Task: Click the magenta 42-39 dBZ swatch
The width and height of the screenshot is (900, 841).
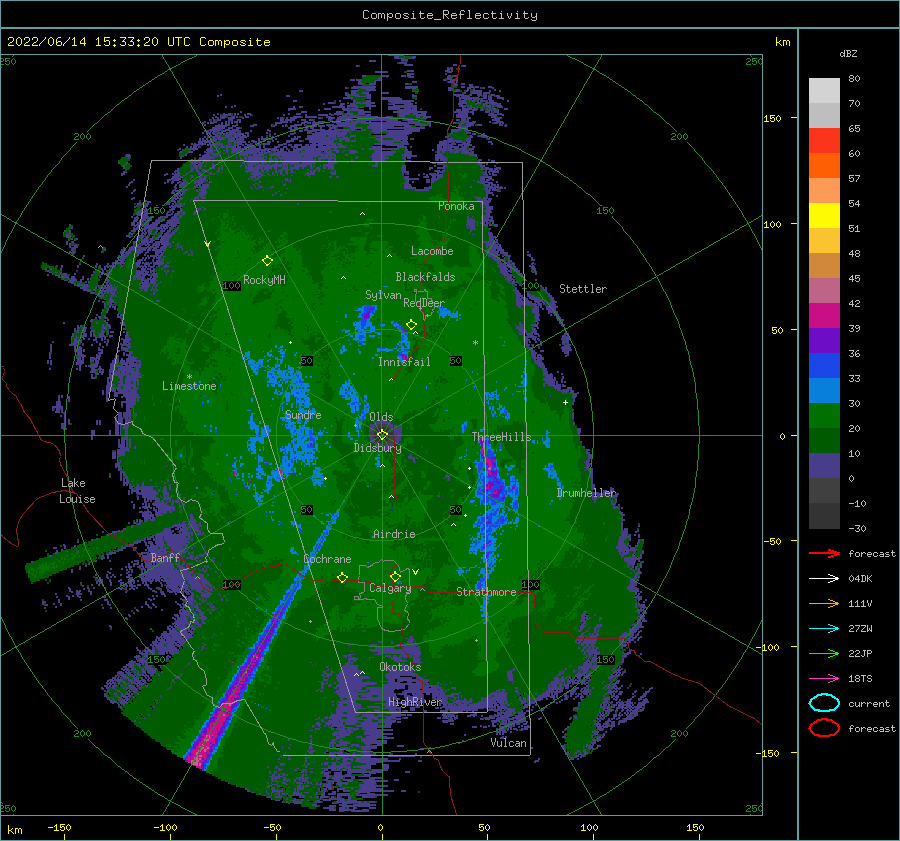Action: [824, 316]
